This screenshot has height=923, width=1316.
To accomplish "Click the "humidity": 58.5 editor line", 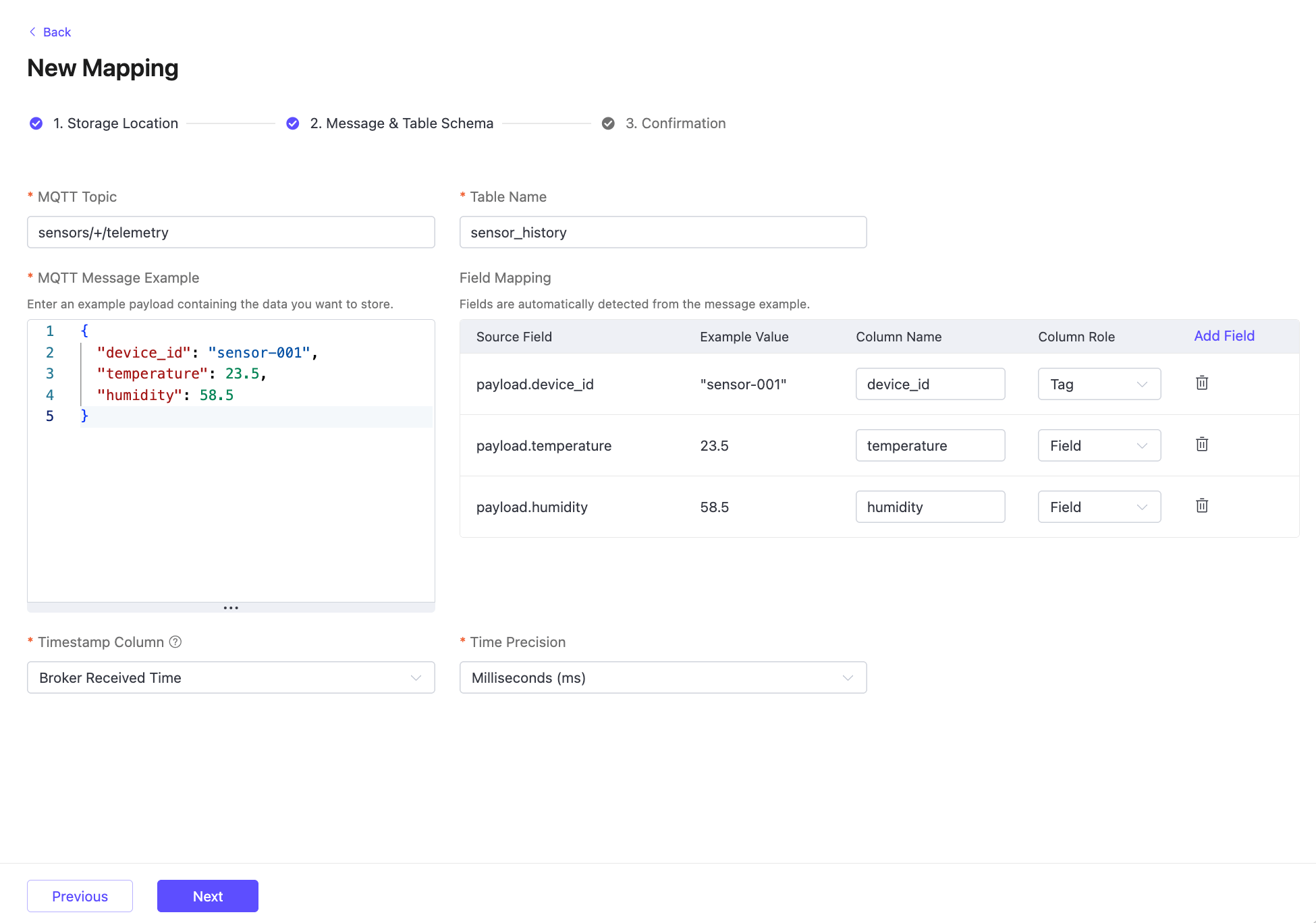I will (165, 395).
